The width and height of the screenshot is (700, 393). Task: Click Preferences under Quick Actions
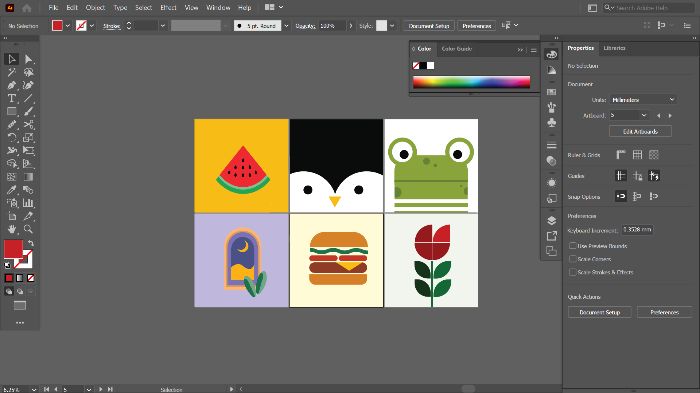(x=664, y=312)
